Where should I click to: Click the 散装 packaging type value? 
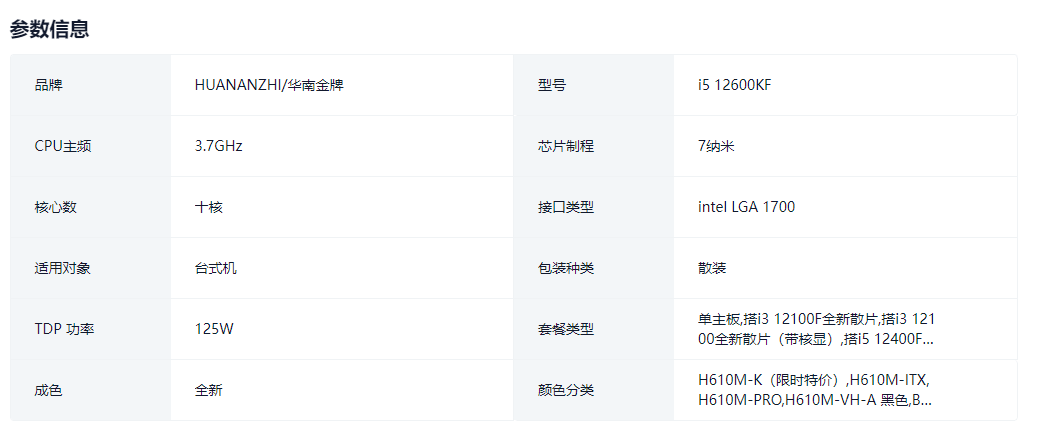click(712, 268)
